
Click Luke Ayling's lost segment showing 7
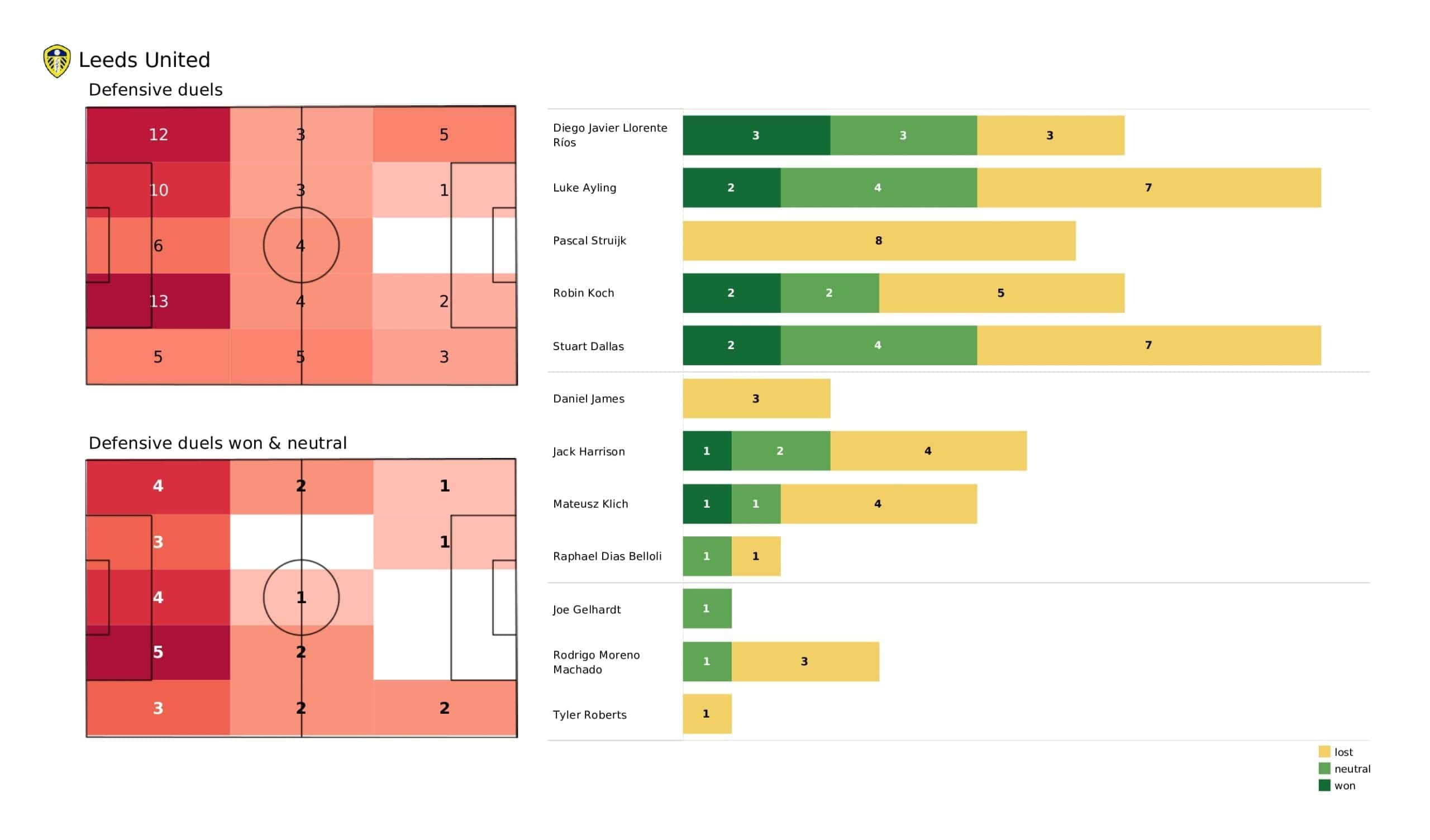[1149, 188]
